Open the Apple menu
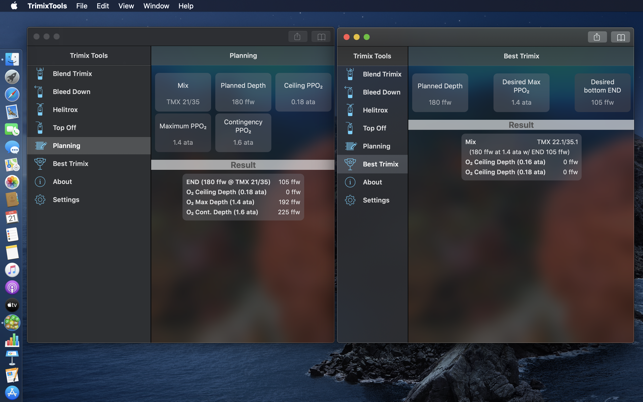Image resolution: width=643 pixels, height=402 pixels. coord(14,6)
